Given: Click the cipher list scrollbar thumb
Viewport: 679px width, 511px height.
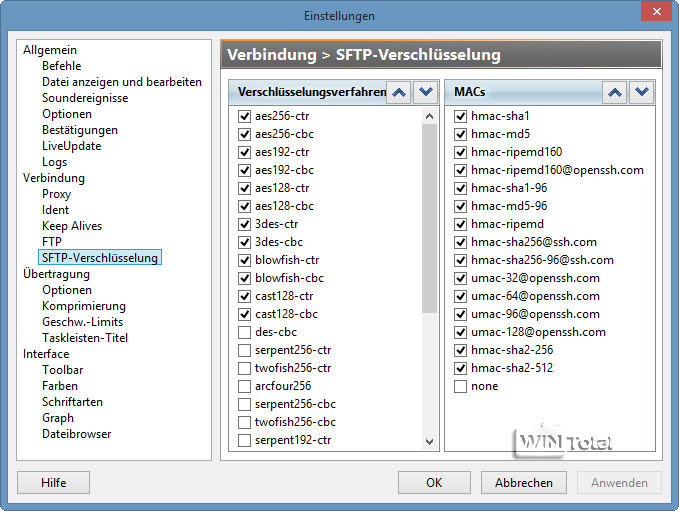Looking at the screenshot, I should click(x=429, y=218).
